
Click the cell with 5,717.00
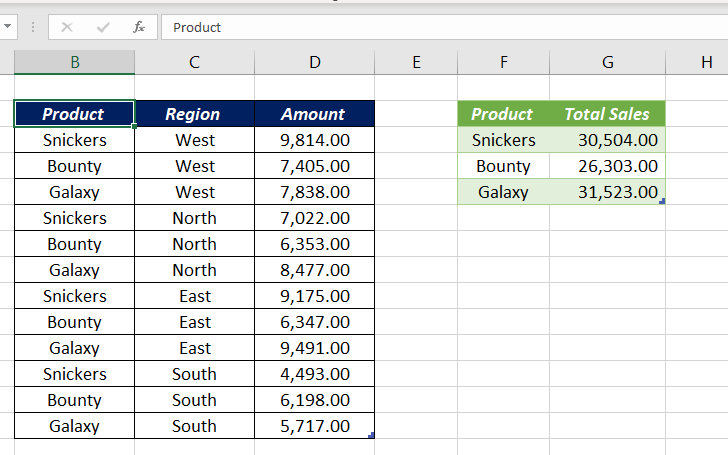click(315, 426)
